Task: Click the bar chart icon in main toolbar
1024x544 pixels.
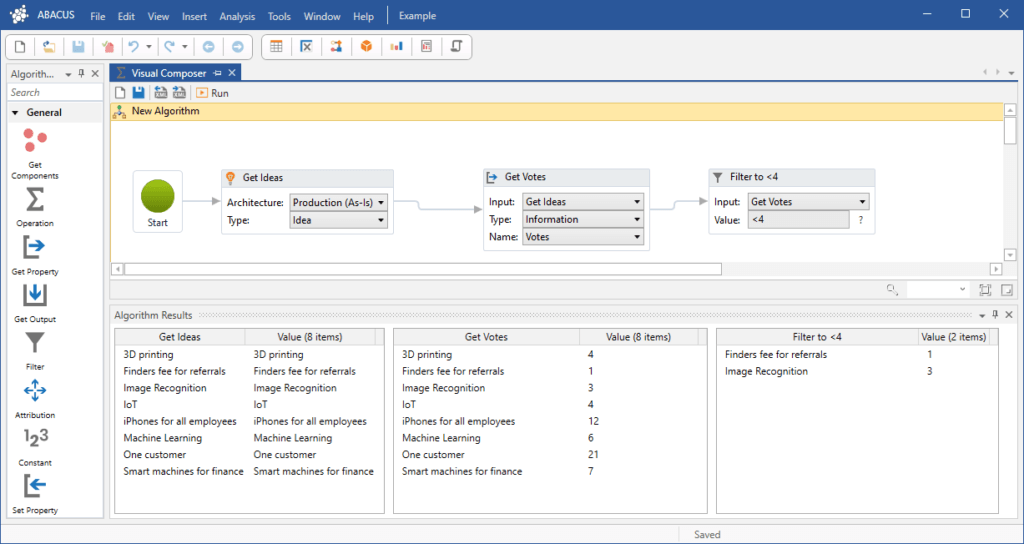Action: (397, 46)
